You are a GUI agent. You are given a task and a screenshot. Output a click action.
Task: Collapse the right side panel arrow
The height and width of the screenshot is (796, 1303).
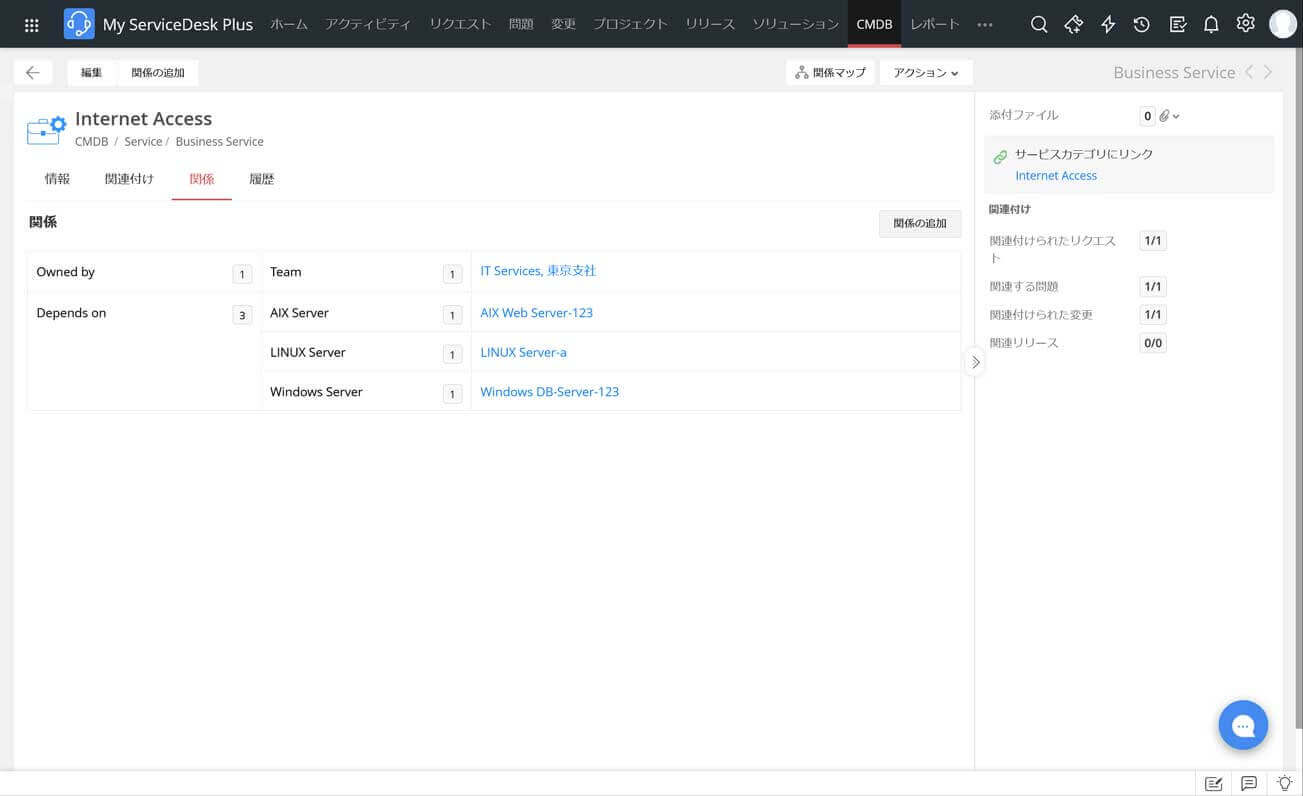pos(975,362)
